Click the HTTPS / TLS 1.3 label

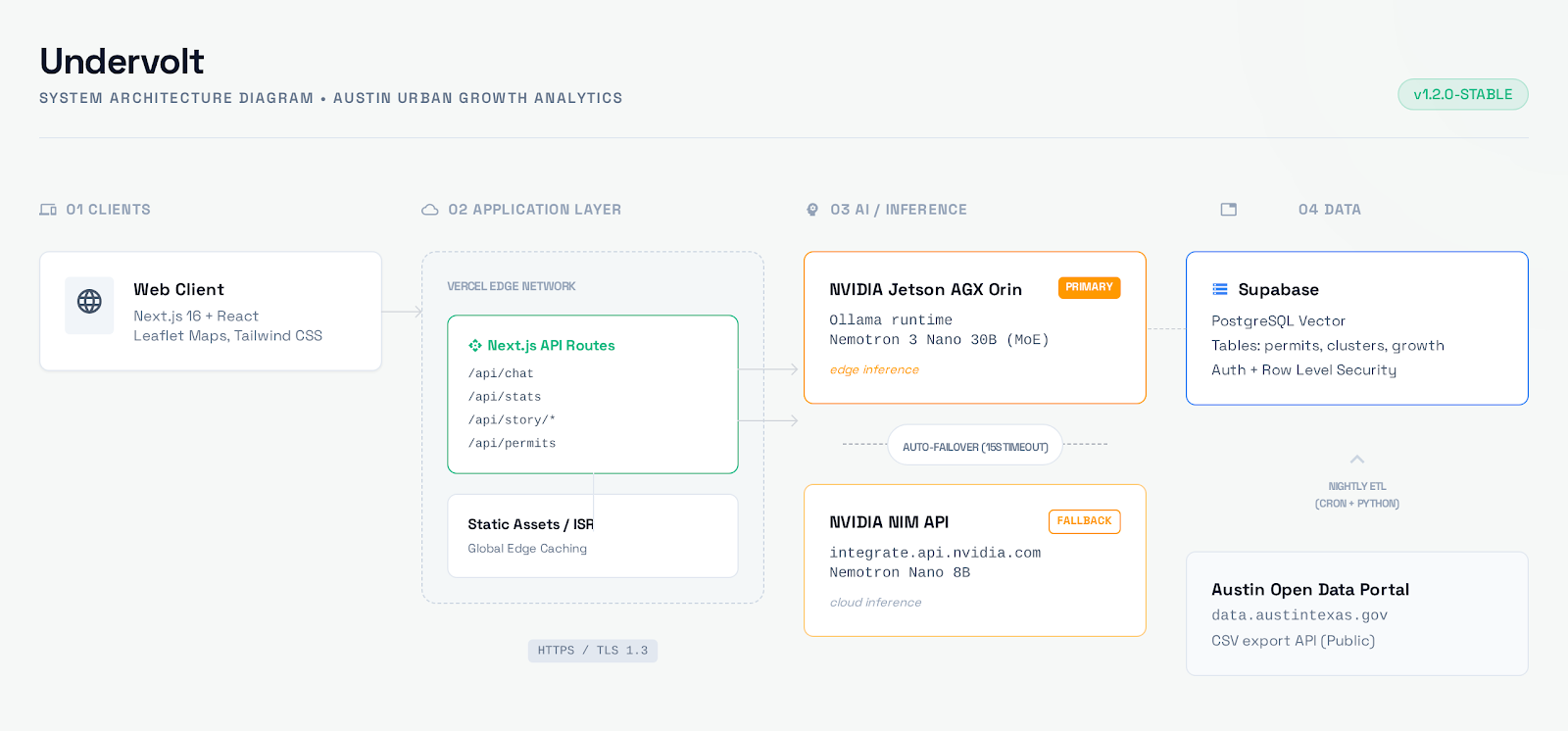[592, 651]
